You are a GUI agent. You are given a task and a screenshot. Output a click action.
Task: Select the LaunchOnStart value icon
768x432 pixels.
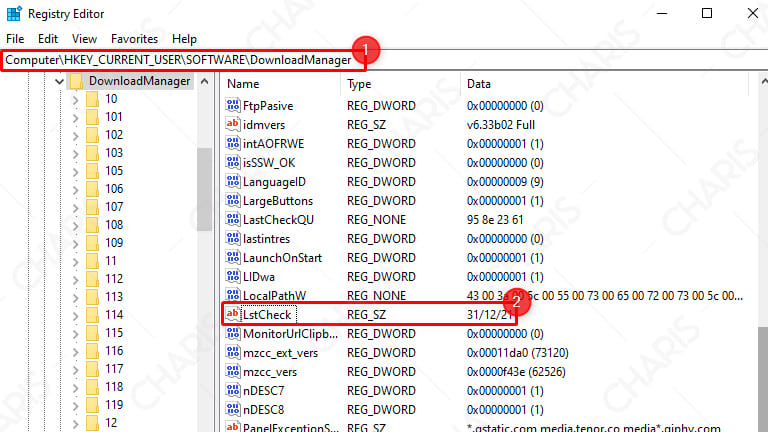233,257
